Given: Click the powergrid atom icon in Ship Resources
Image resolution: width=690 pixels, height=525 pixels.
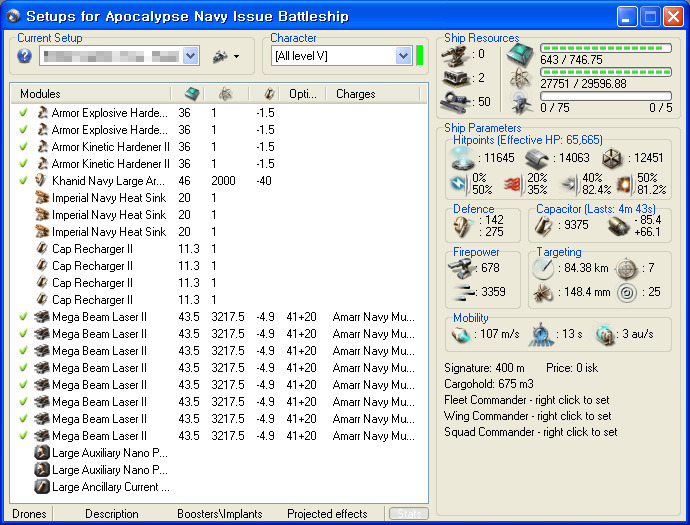Looking at the screenshot, I should point(520,78).
